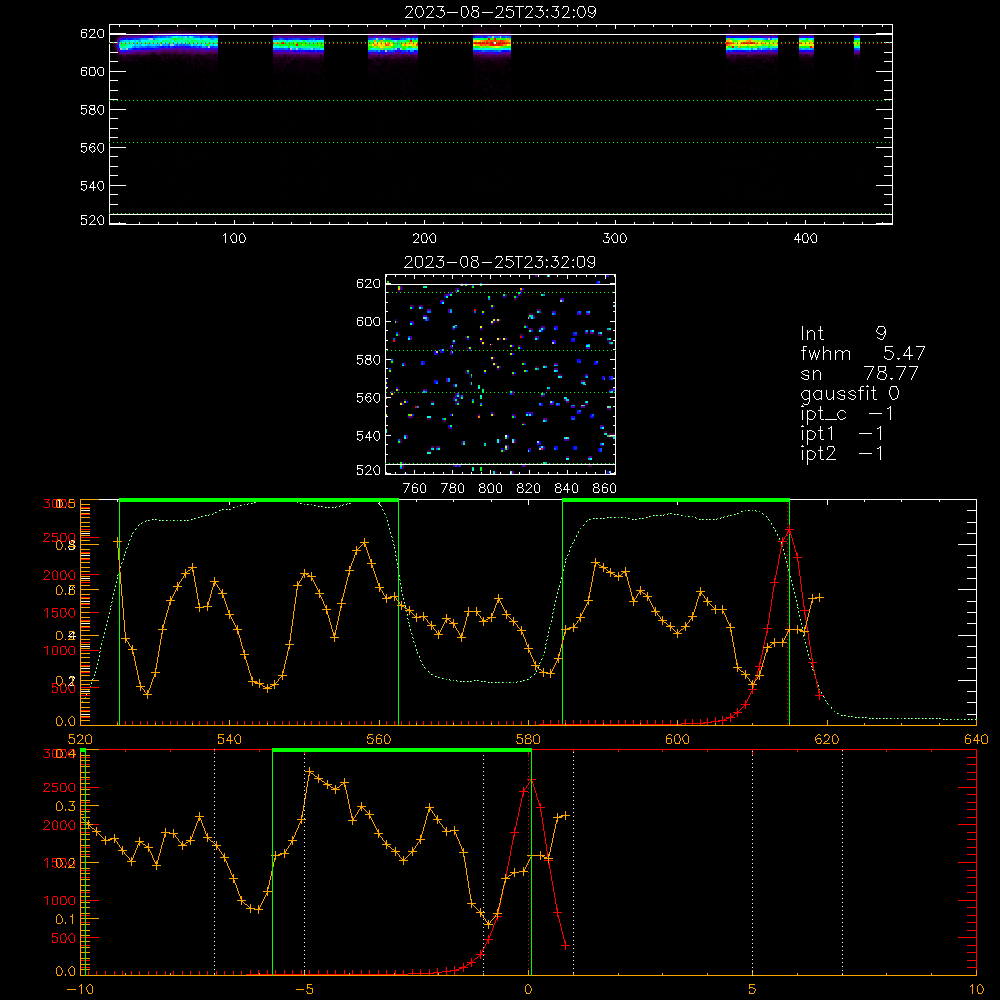
Task: Select the 'gaussfit 0' readout line
Action: pos(850,393)
